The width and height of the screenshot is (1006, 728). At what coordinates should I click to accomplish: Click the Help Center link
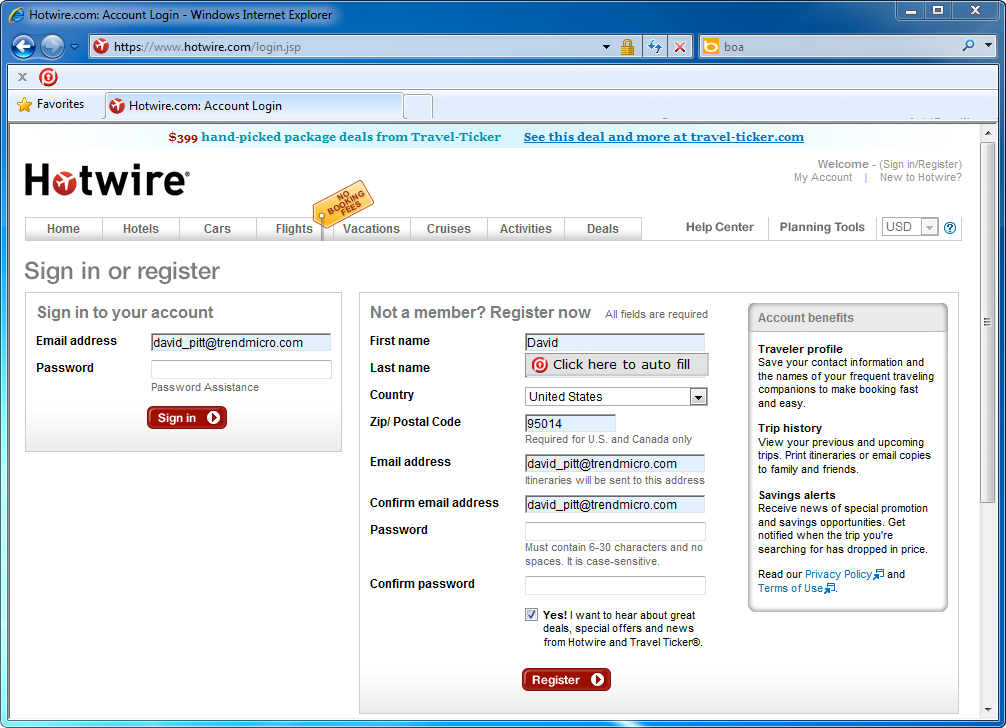(x=719, y=227)
